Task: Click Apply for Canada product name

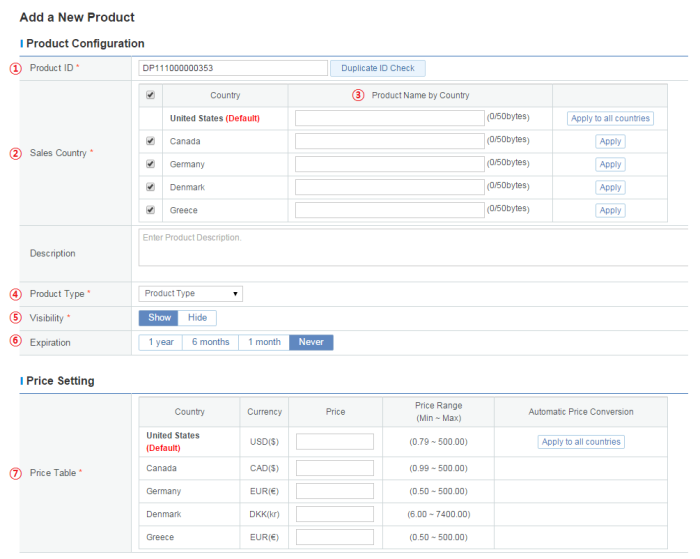Action: [x=610, y=142]
